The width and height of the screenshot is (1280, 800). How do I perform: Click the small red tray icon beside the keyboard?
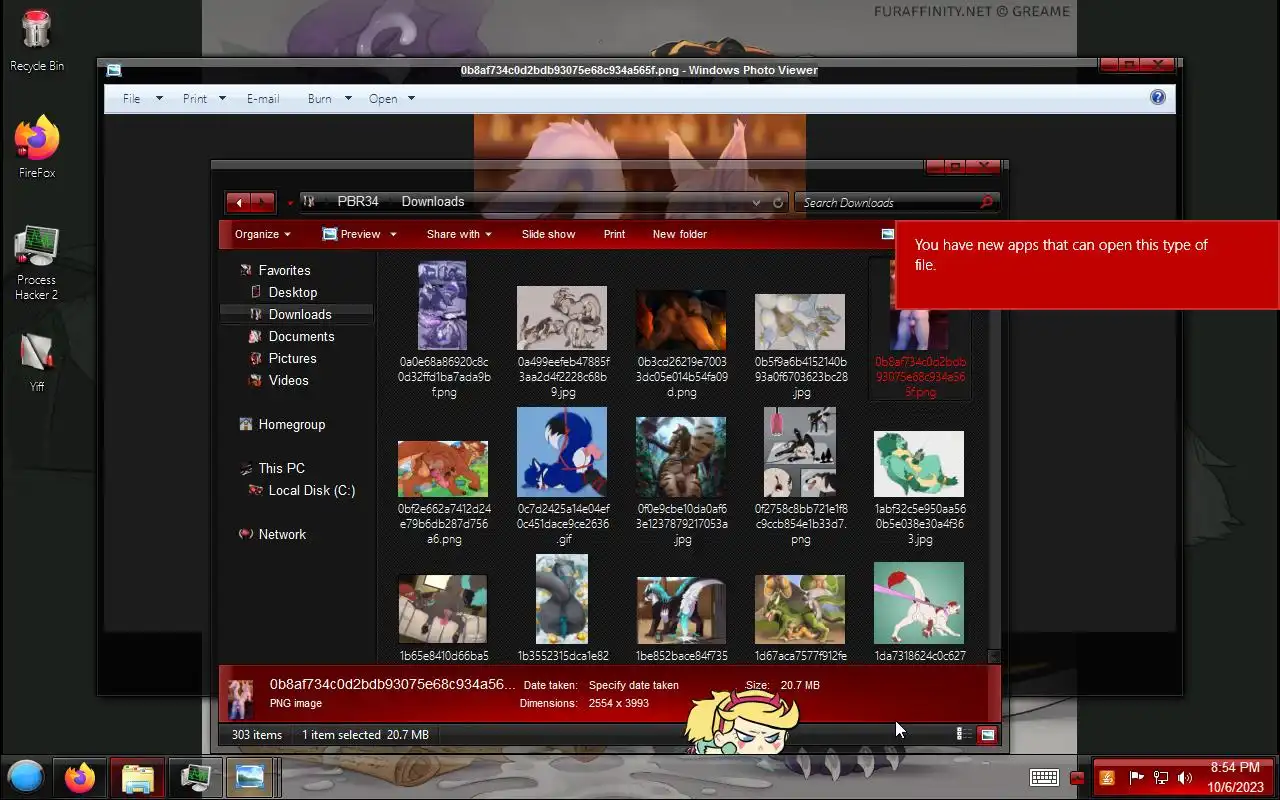coord(1077,778)
